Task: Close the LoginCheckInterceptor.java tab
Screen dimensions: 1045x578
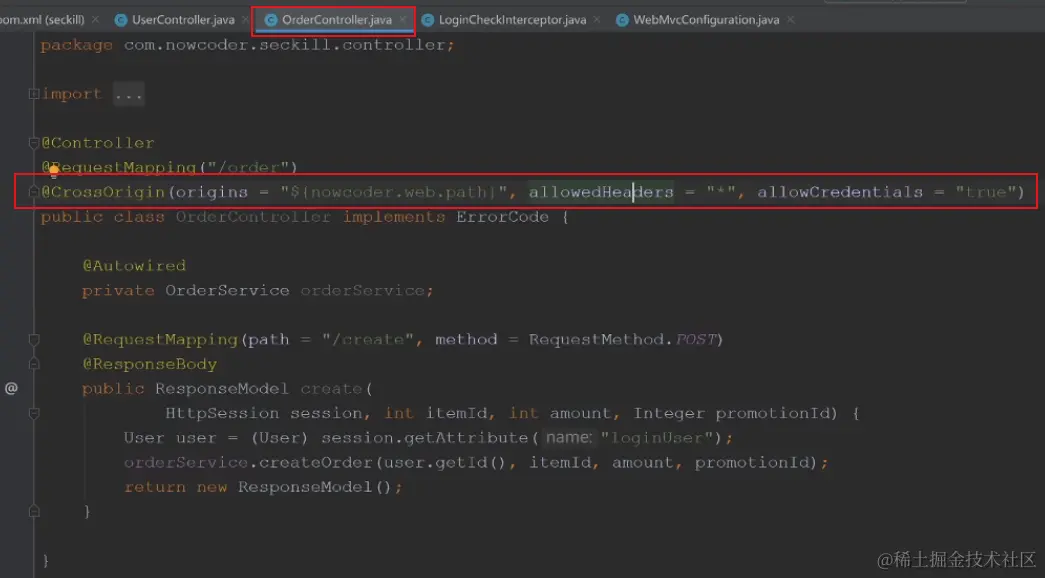Action: (x=597, y=20)
